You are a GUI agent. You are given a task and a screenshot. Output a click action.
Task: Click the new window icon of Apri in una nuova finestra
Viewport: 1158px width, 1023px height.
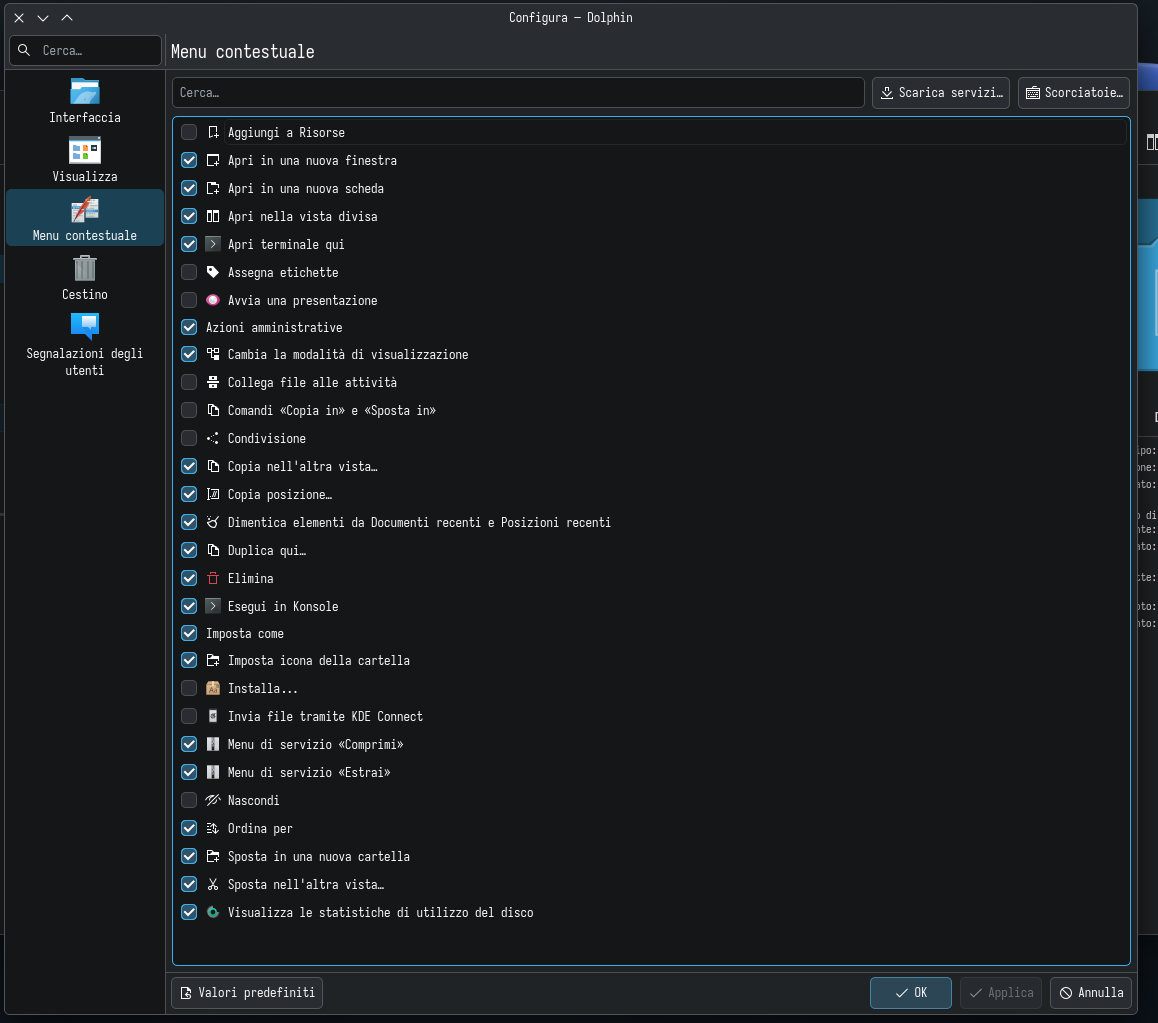click(x=213, y=160)
